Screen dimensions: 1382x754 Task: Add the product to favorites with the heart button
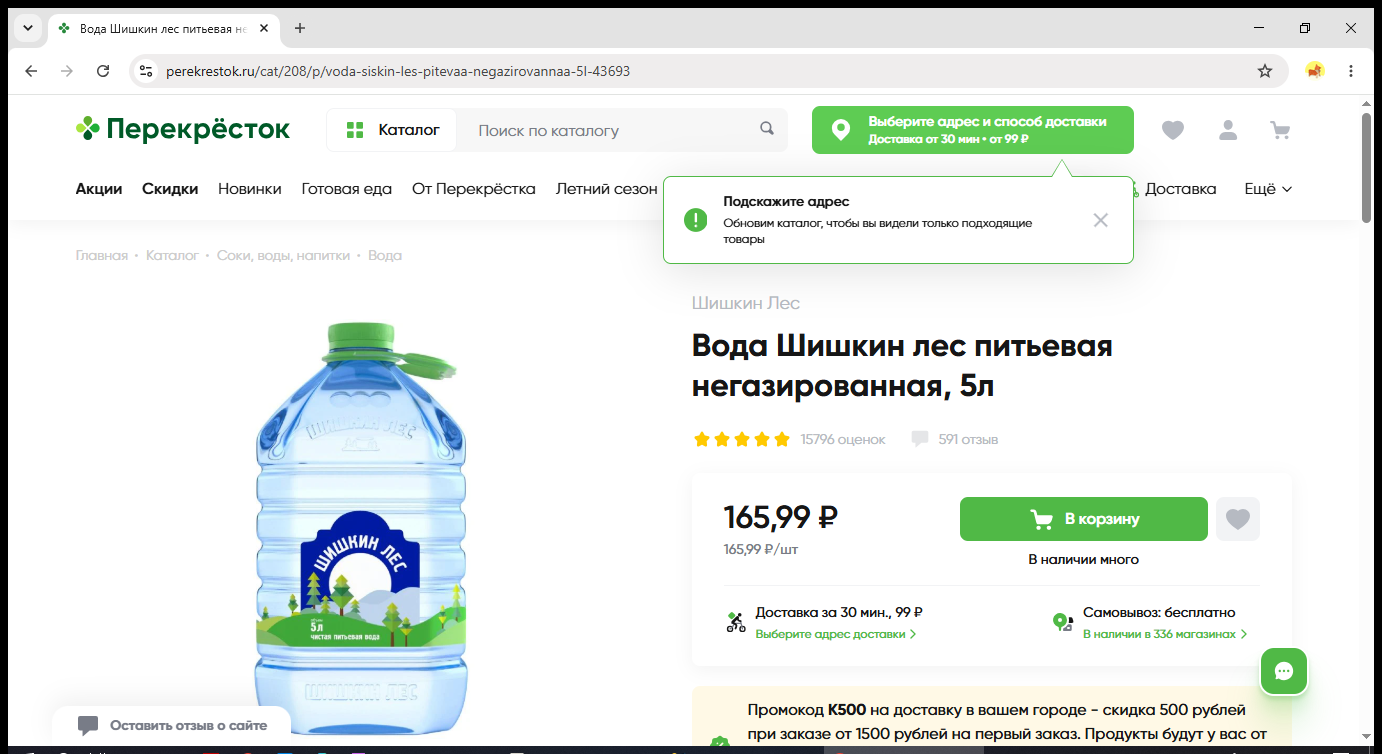1238,519
